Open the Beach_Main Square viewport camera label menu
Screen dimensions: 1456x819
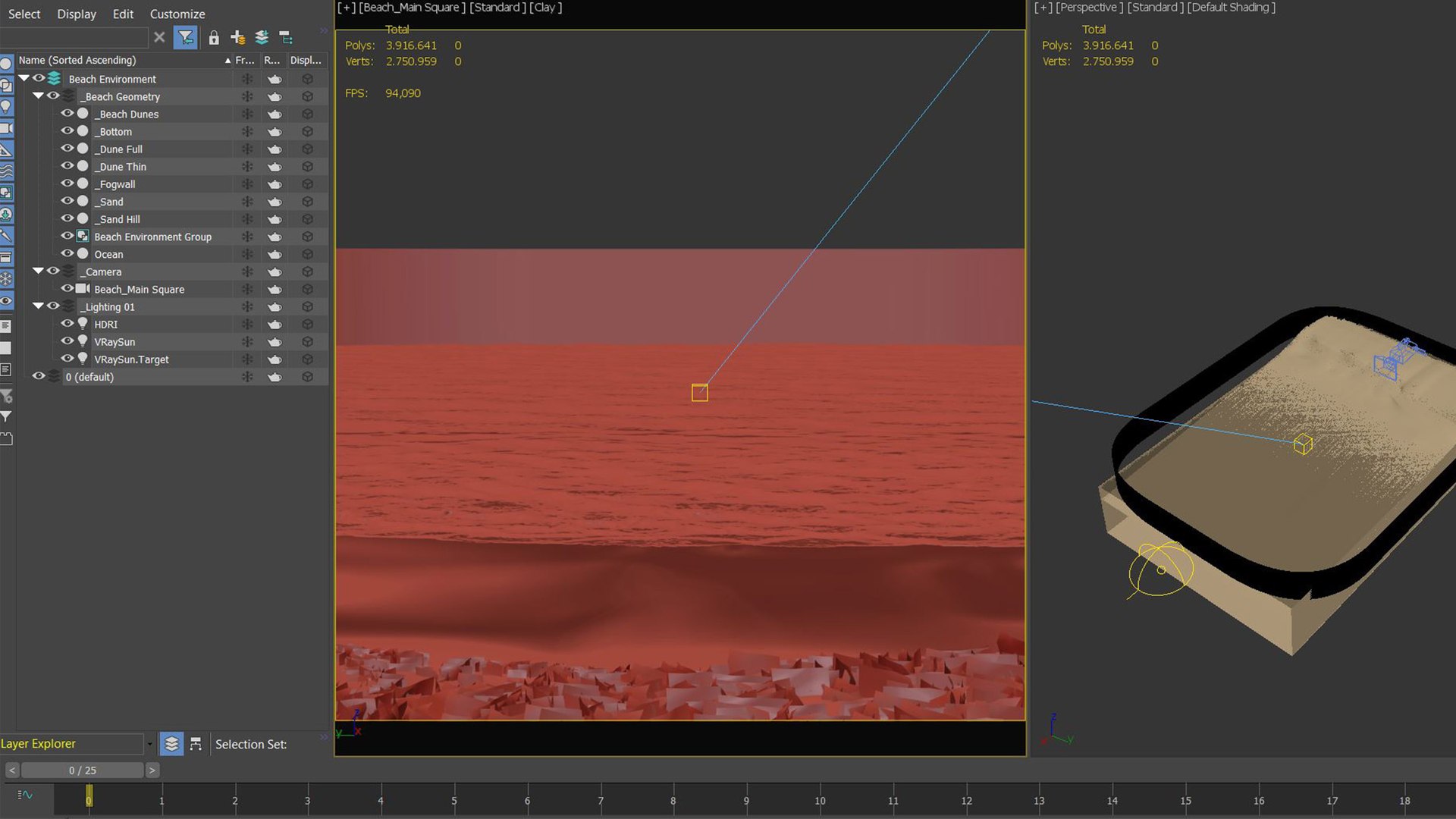coord(413,8)
